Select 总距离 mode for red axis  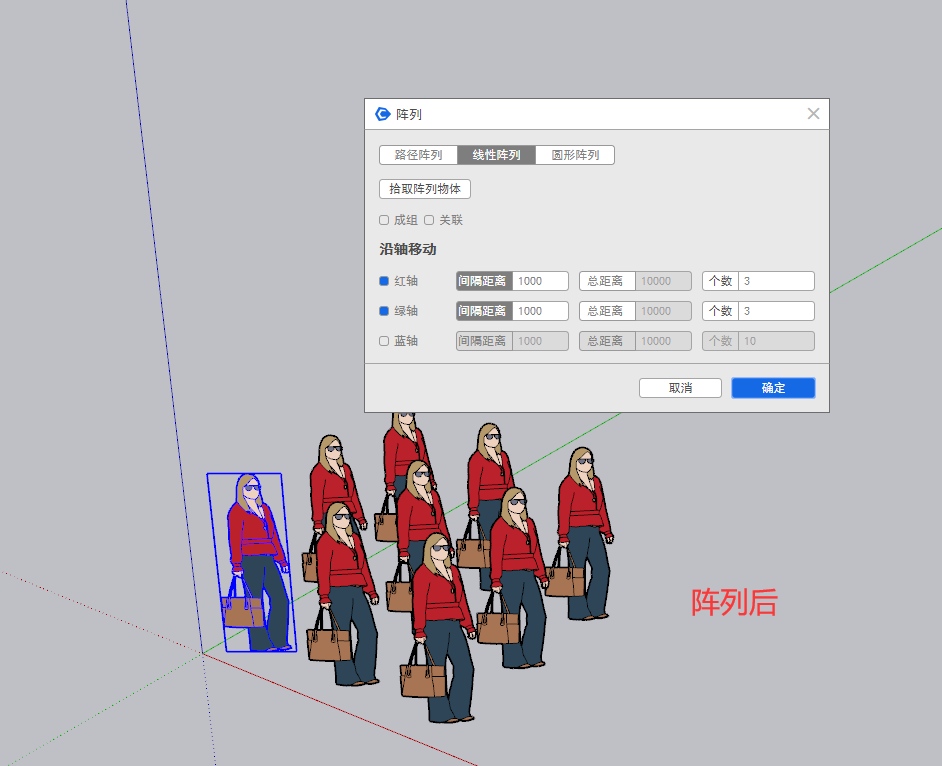(x=607, y=281)
